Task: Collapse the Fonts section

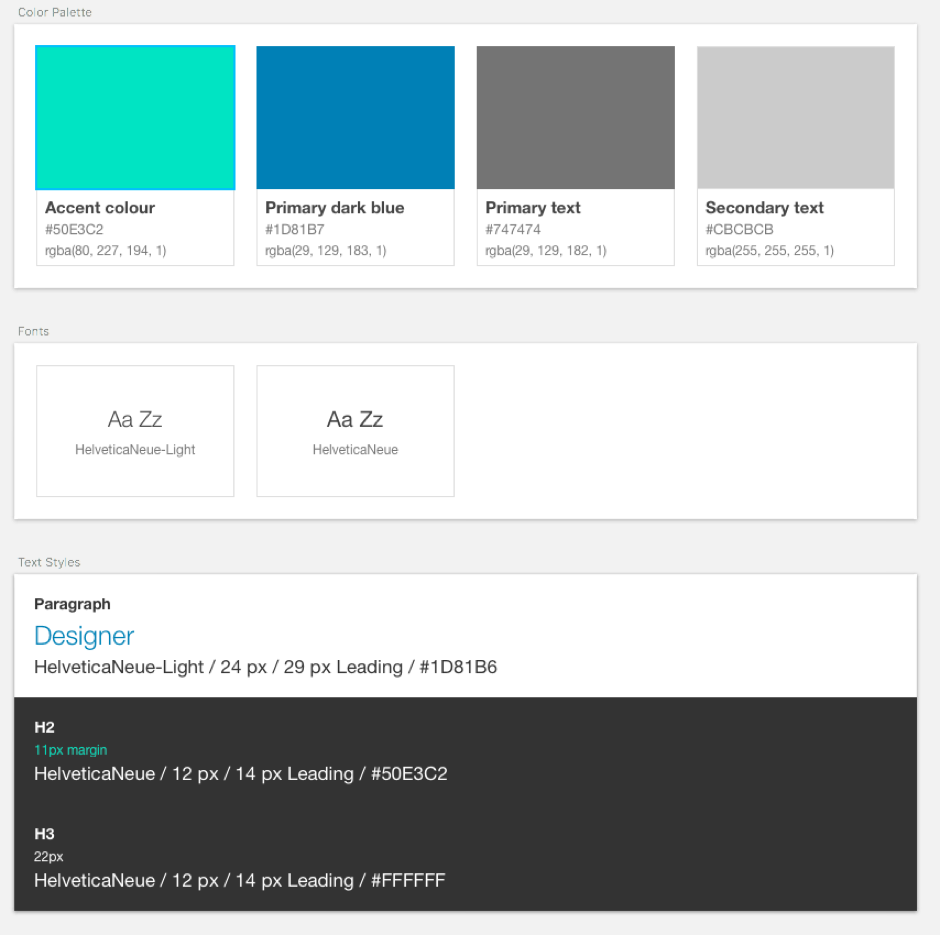Action: pos(33,331)
